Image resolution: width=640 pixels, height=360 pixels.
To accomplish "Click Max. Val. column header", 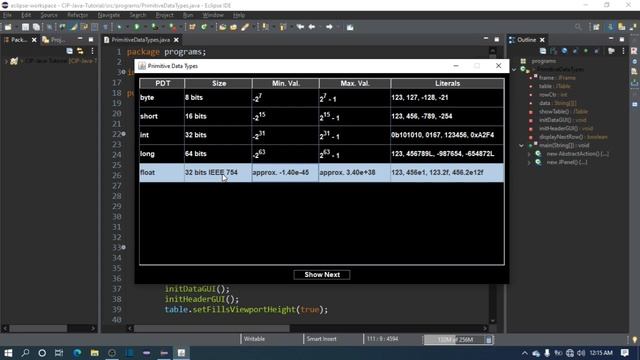I will coord(355,83).
